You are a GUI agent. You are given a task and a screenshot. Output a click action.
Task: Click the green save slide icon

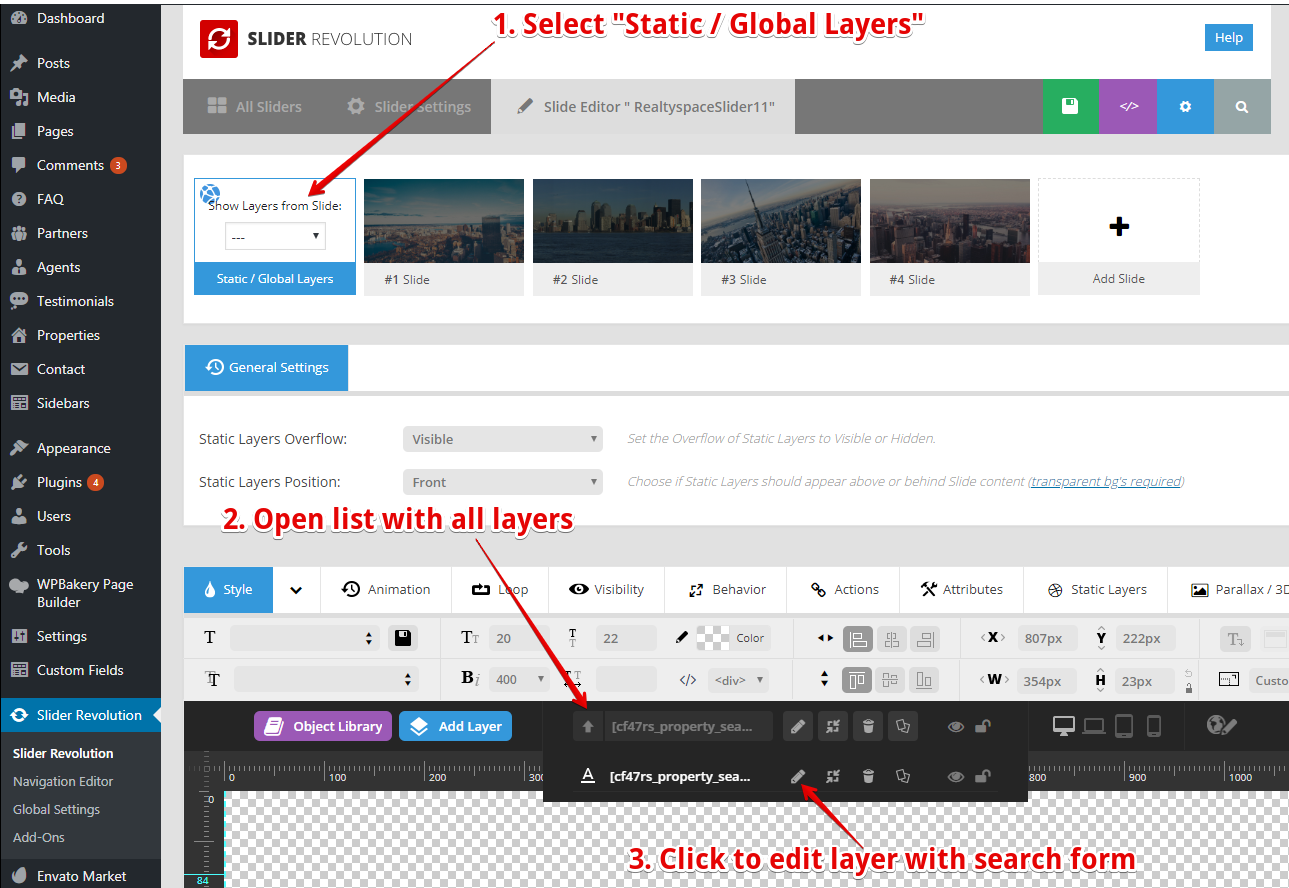click(x=1070, y=106)
